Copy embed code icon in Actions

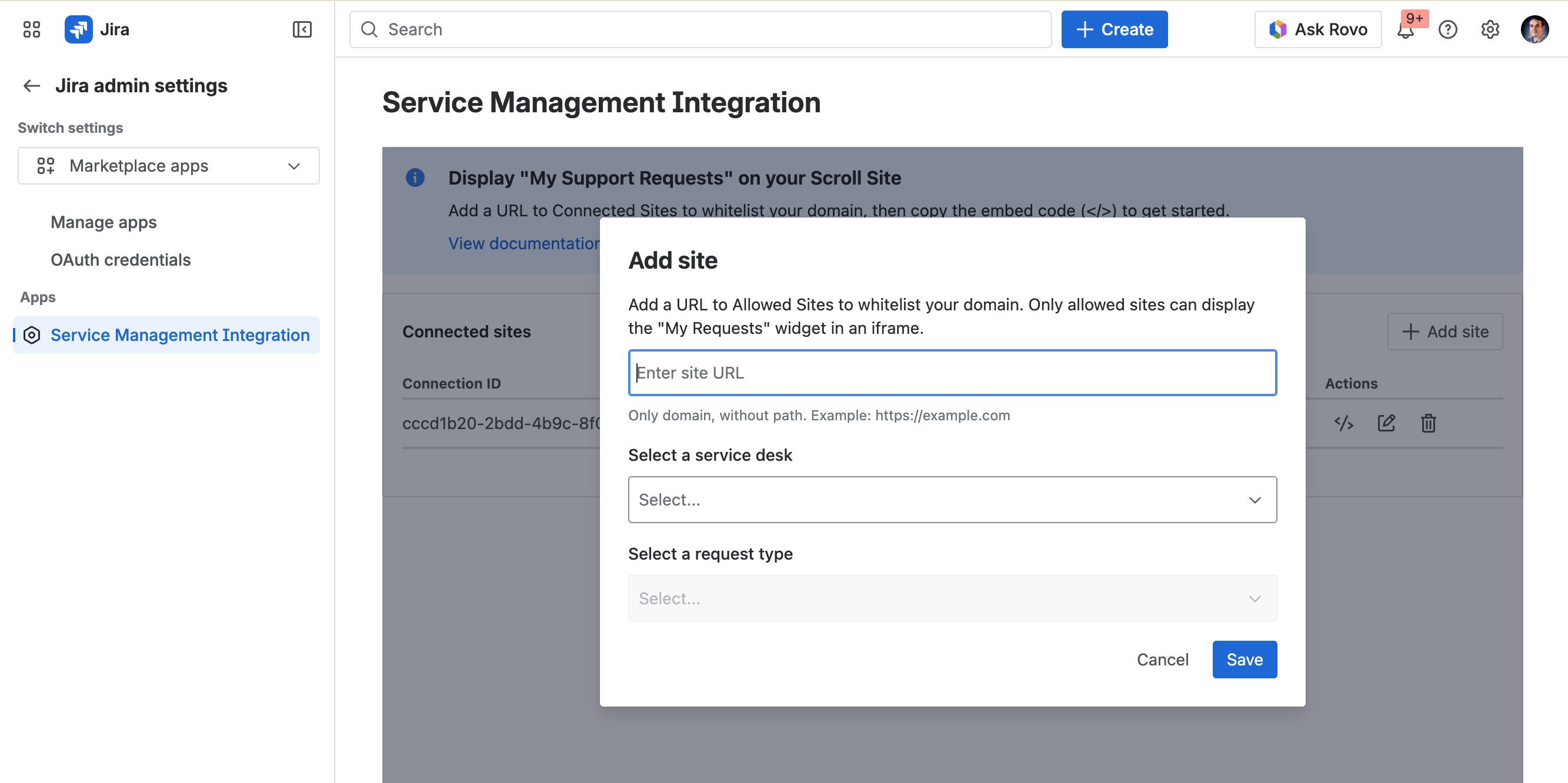1343,423
